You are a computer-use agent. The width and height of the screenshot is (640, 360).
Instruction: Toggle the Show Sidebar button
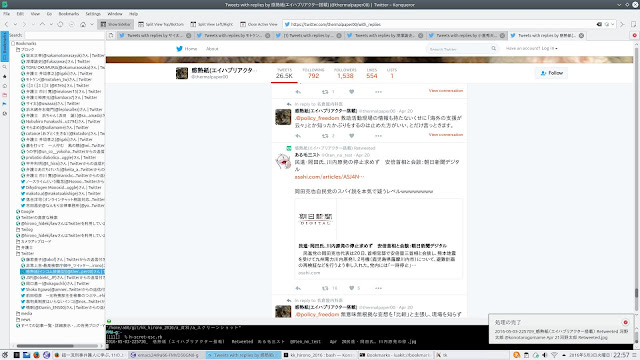[116, 24]
